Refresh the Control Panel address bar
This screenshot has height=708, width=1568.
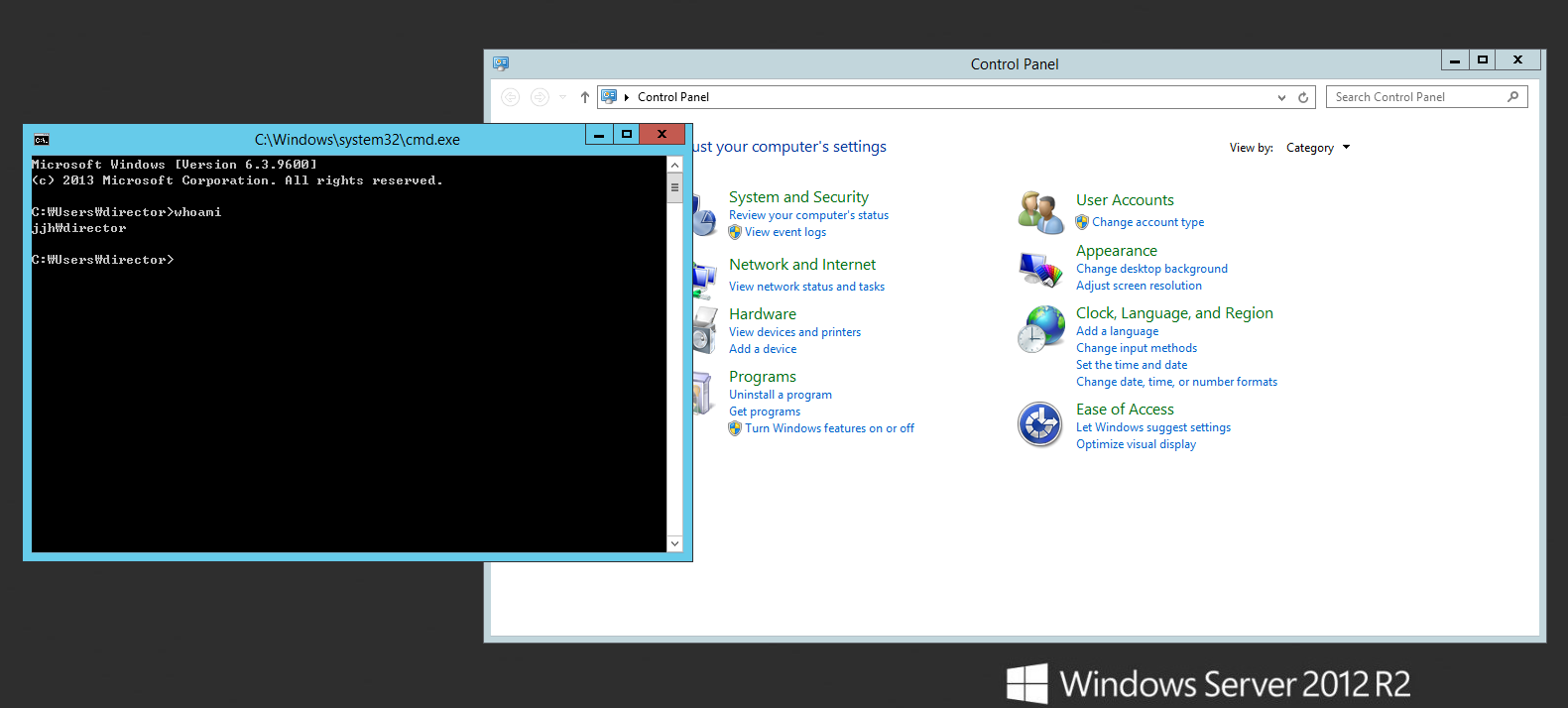tap(1303, 97)
